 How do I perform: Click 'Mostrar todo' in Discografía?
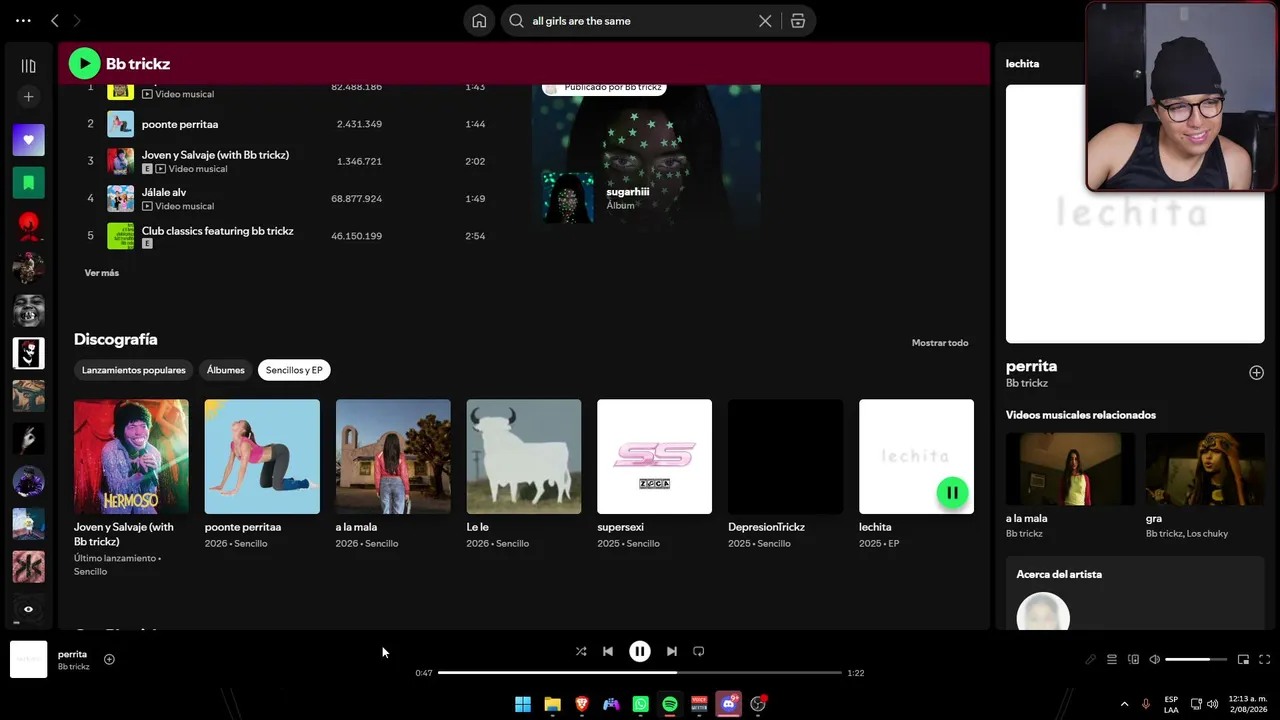940,343
